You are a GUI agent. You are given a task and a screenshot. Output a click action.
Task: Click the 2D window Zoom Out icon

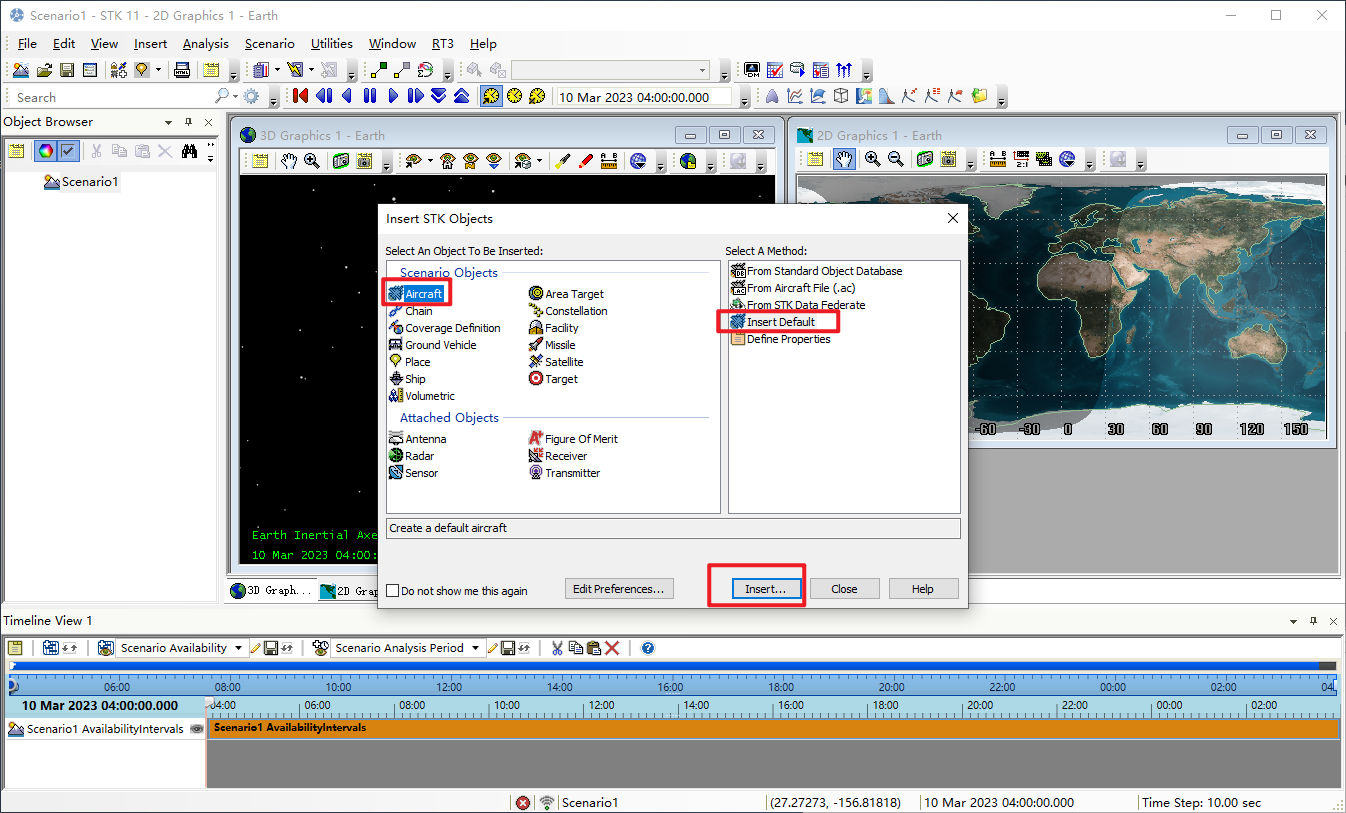point(896,160)
